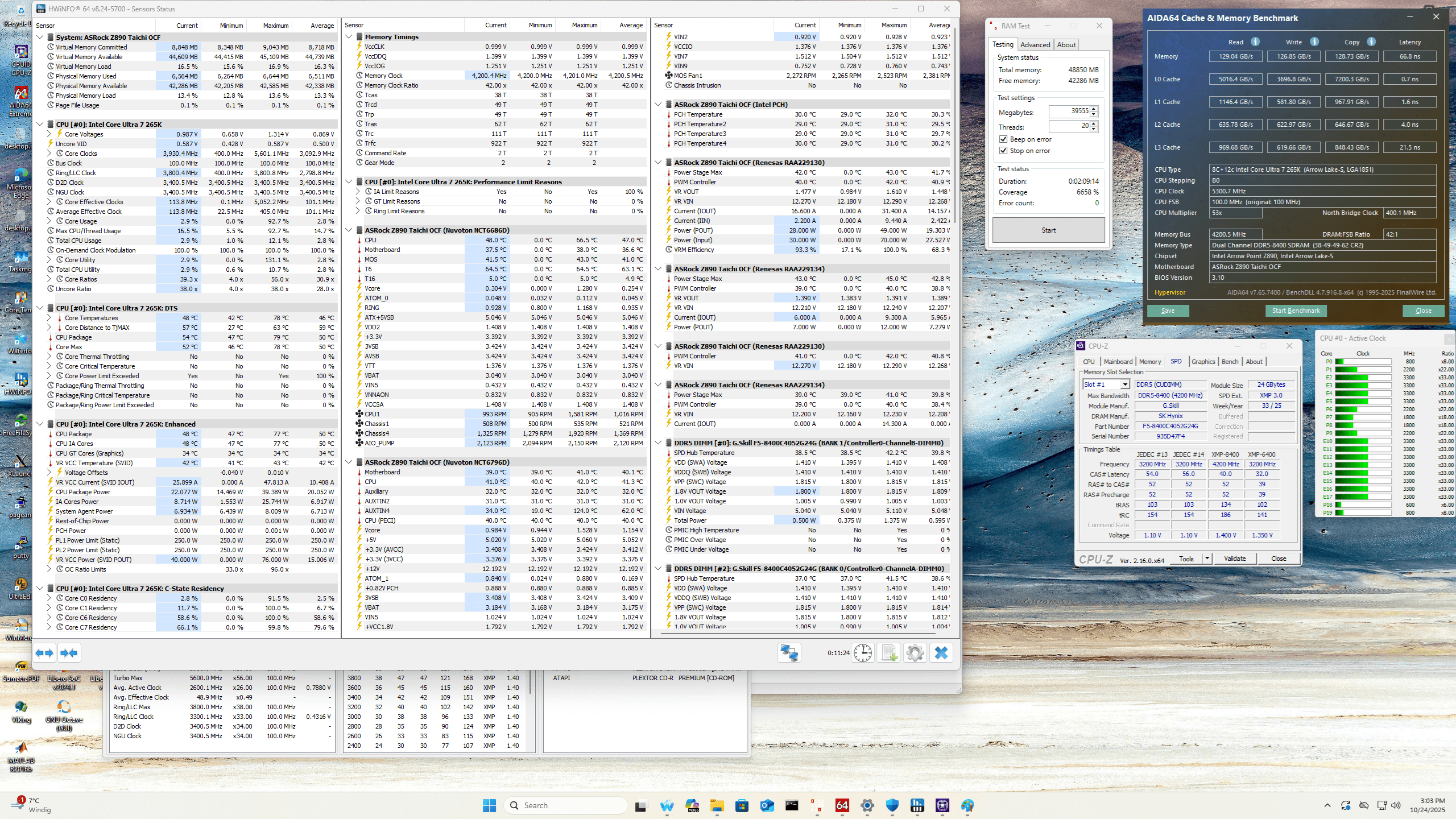Screen dimensions: 1456x819
Task: Expand the Core Clocks sensor row
Action: [49, 154]
